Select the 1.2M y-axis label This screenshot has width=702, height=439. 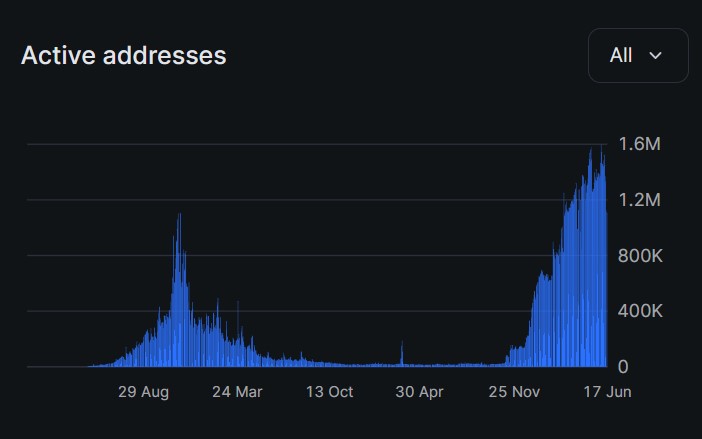(639, 201)
